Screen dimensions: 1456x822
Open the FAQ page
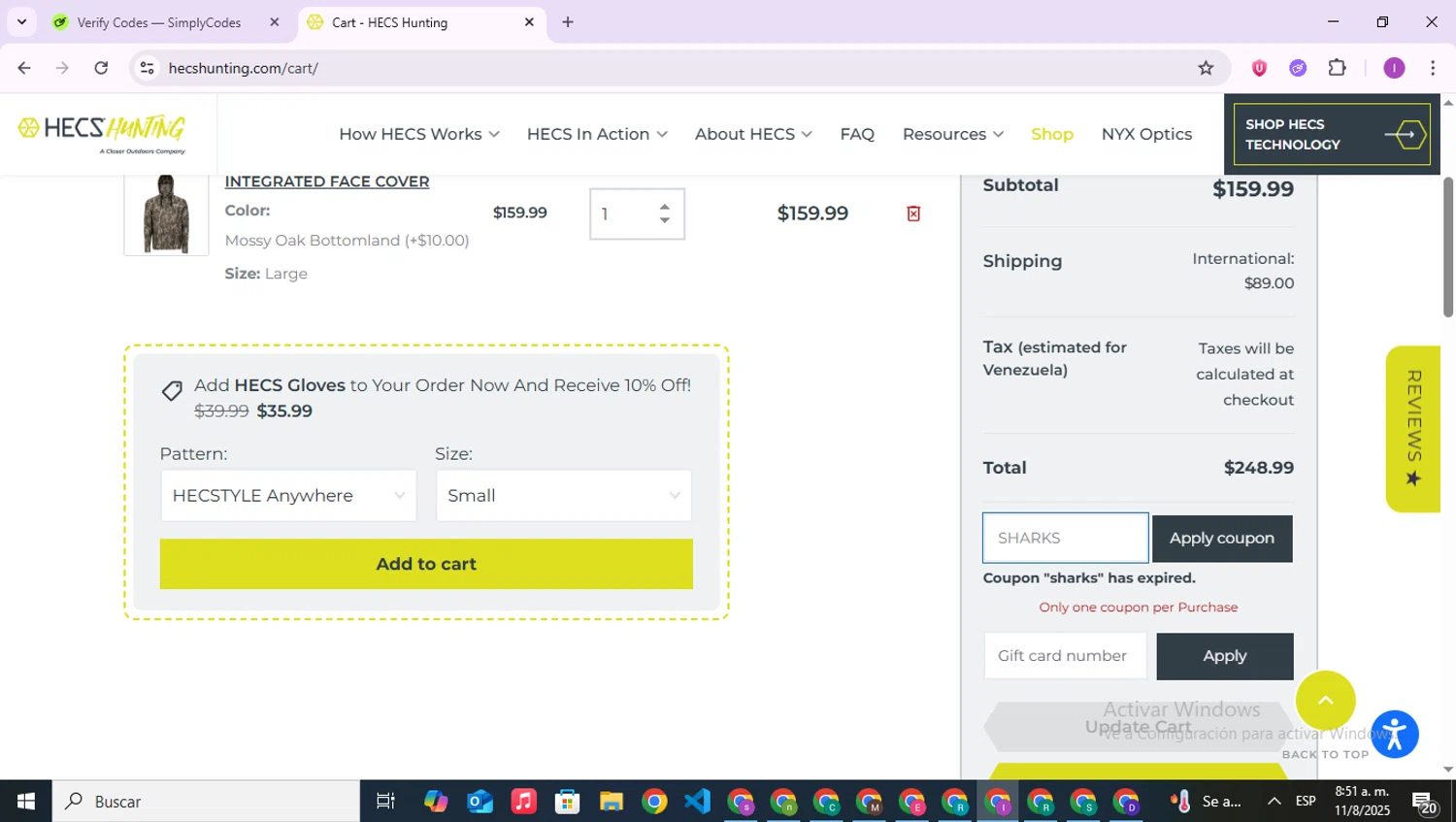pos(857,134)
